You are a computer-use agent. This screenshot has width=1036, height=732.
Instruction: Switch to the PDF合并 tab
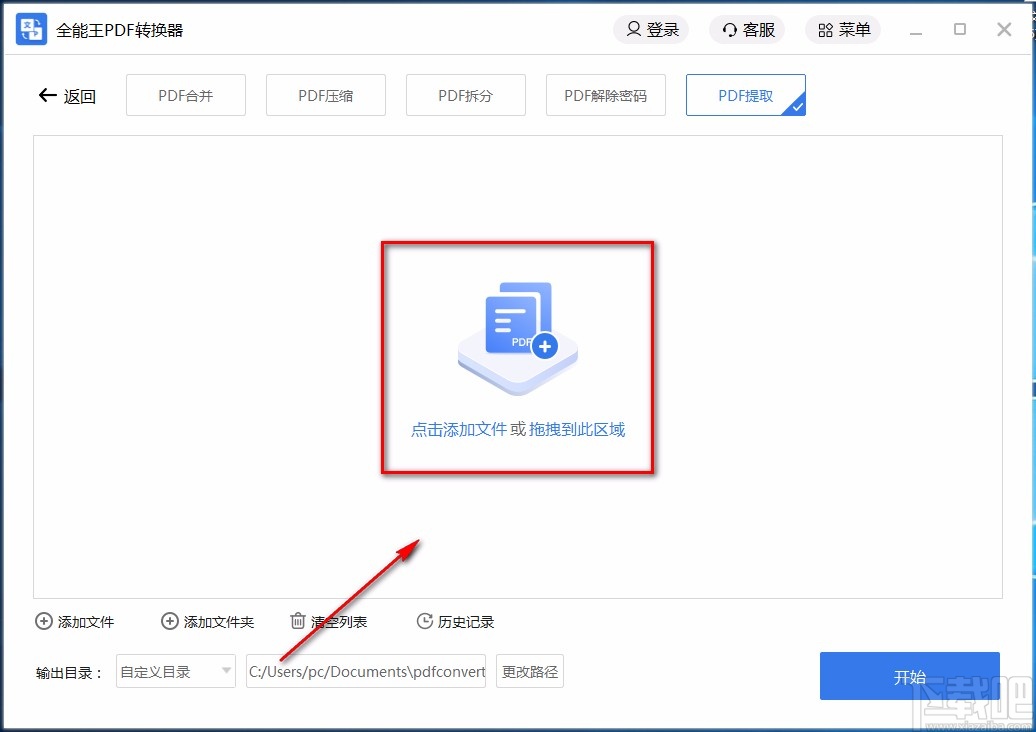(x=185, y=94)
